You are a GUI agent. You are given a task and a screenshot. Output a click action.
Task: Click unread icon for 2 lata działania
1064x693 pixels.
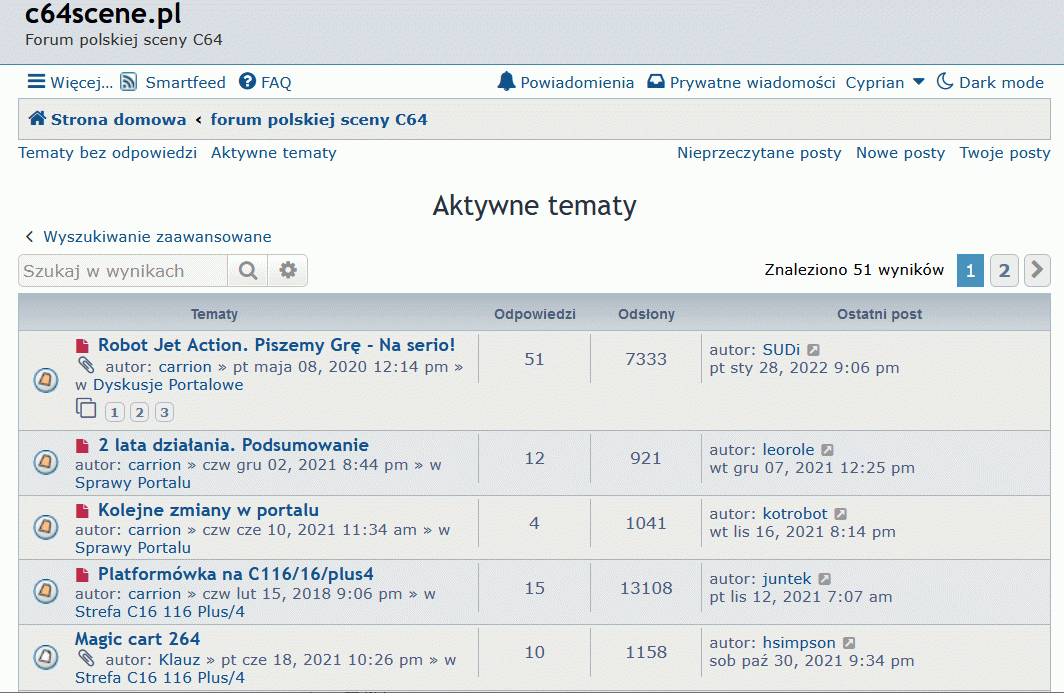[83, 446]
